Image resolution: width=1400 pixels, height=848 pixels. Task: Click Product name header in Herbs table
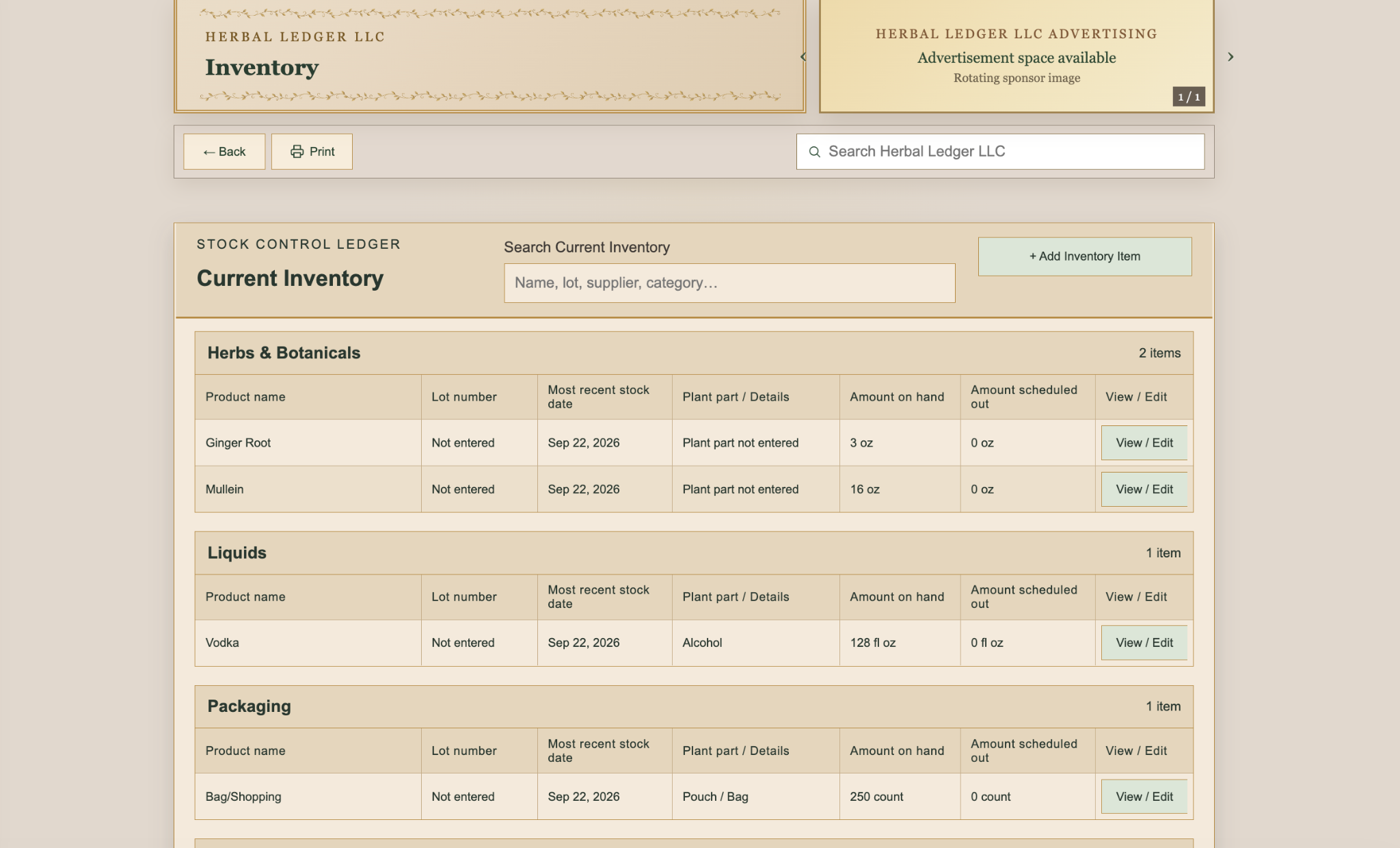point(245,397)
